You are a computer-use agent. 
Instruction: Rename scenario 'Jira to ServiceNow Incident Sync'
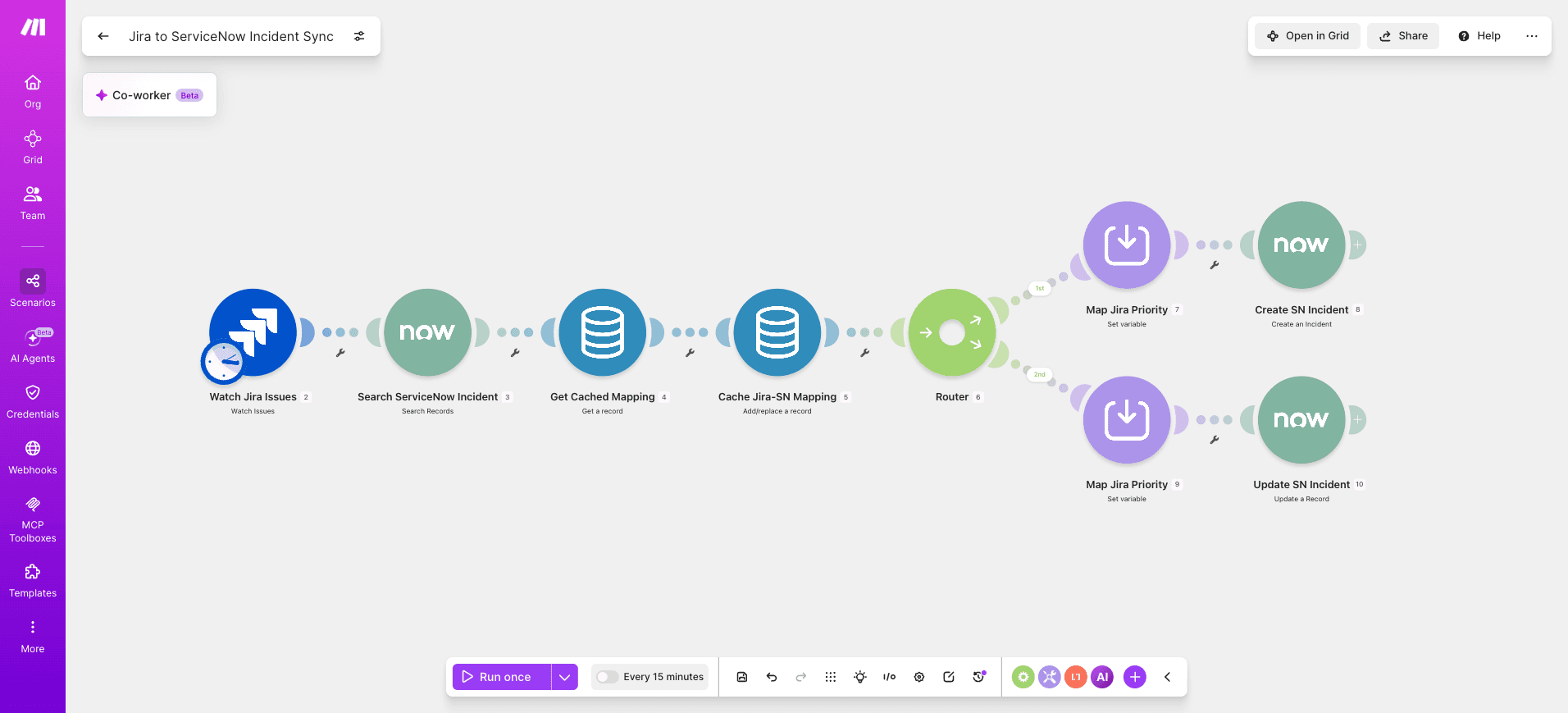[231, 36]
